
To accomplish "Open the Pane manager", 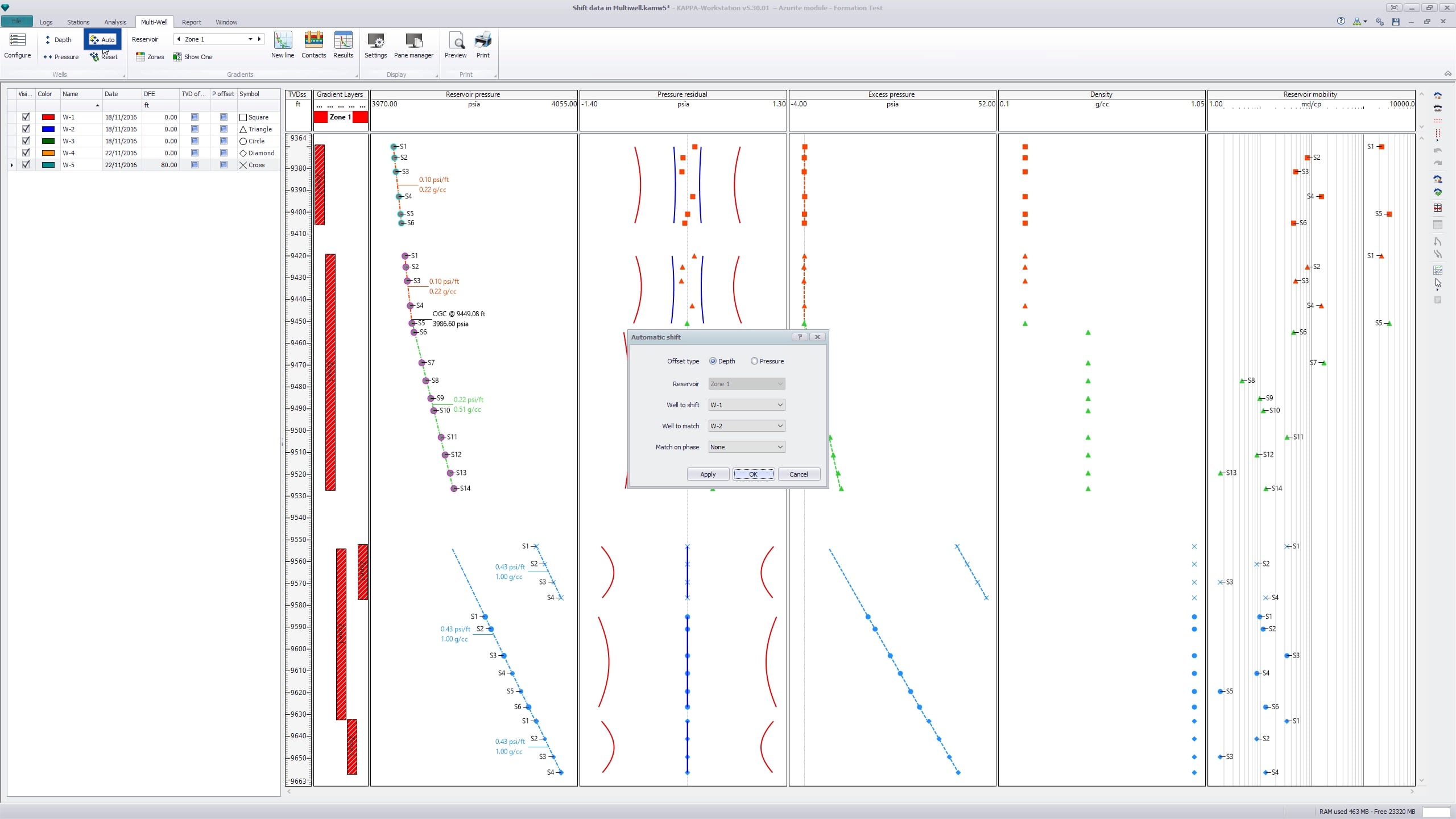I will 413,45.
